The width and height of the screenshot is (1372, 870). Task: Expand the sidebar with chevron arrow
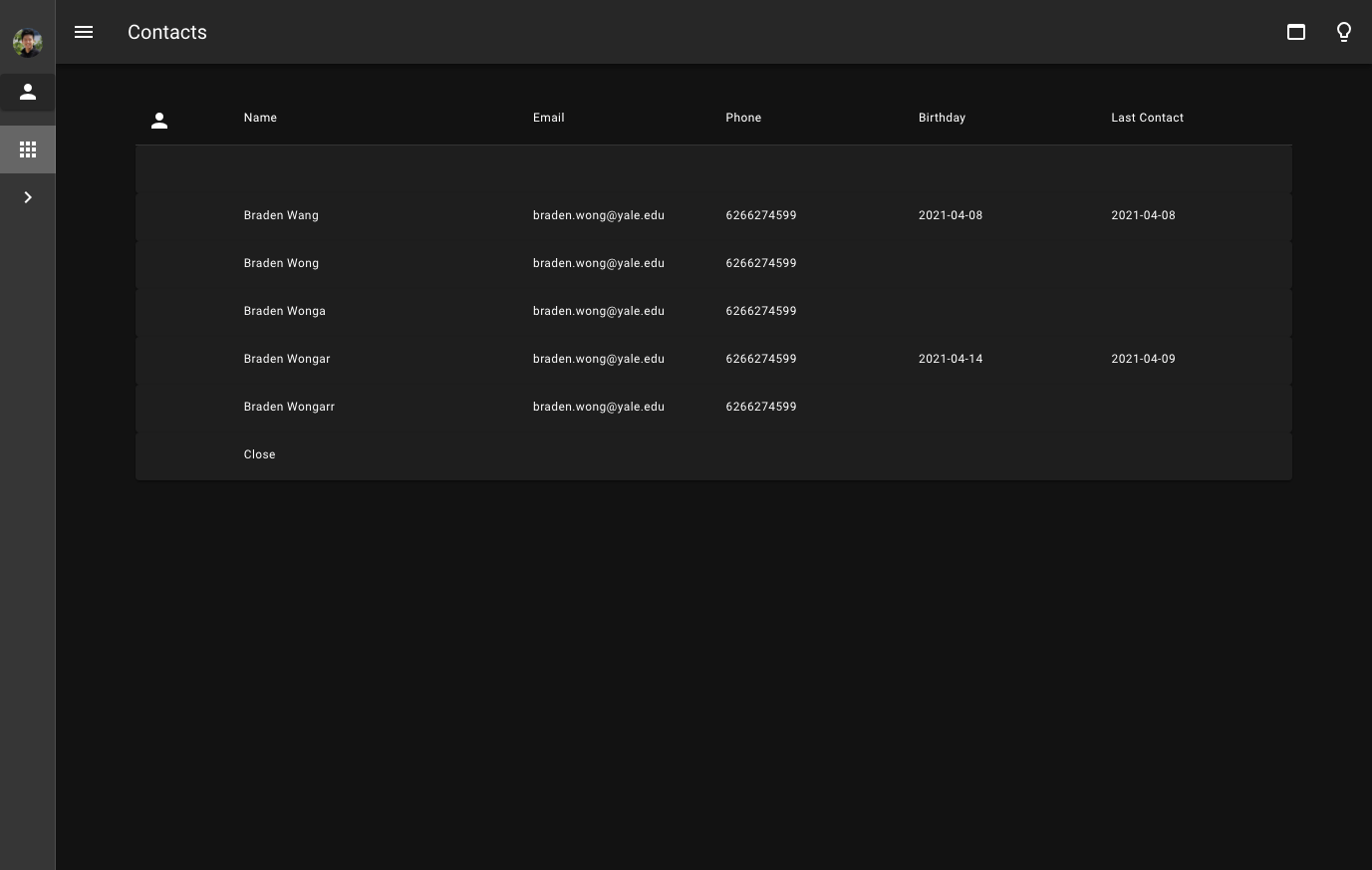[28, 197]
